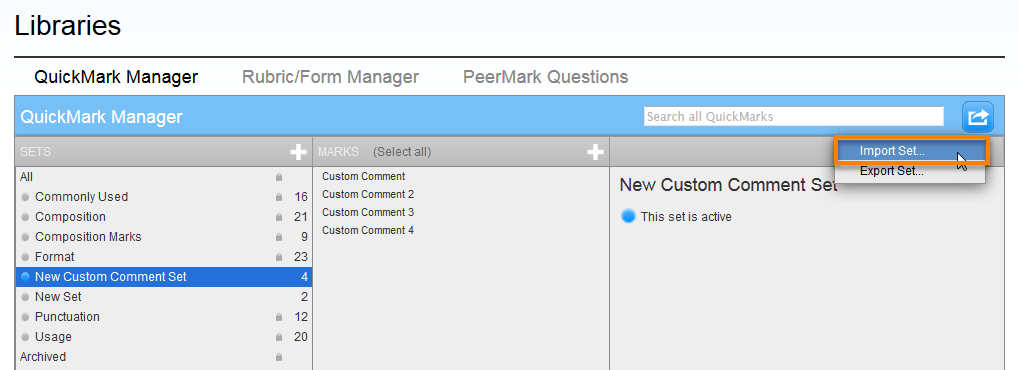Viewport: 1019px width, 370px height.
Task: Toggle active dot for Usage set
Action: (x=25, y=337)
